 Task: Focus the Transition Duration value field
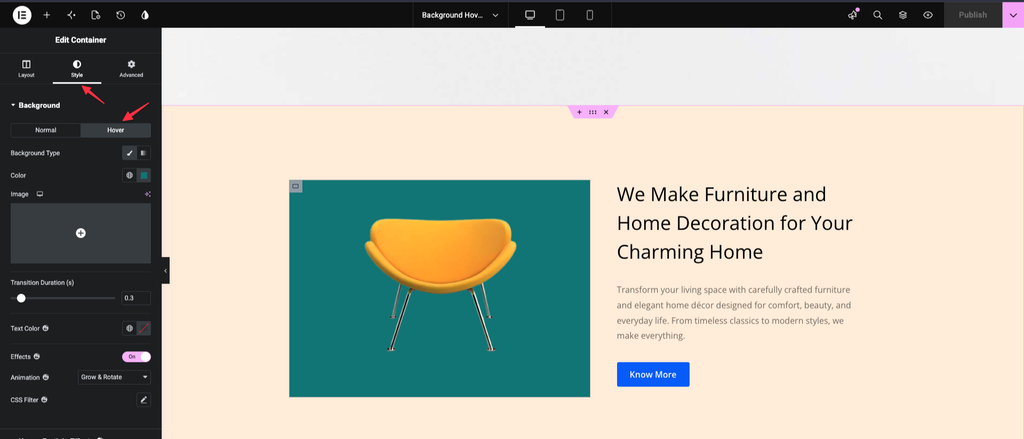point(136,298)
